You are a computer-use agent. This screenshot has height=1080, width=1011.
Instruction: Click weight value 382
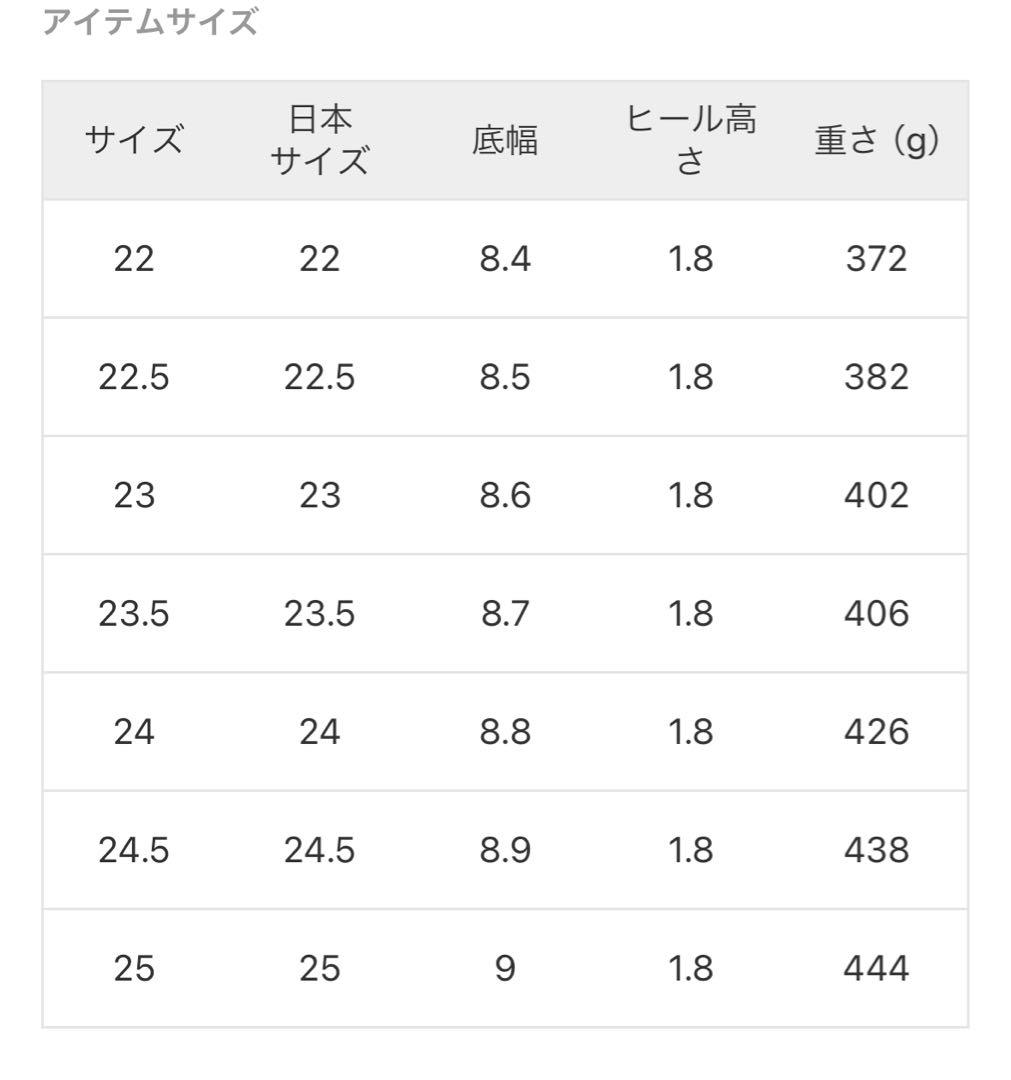[x=876, y=377]
